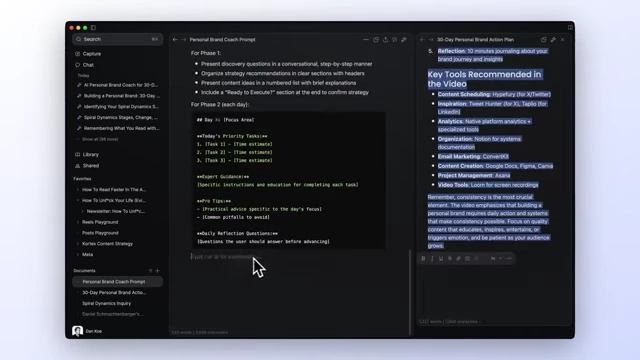Click the '30-Day Personal Brand Action Plan' pane title
The width and height of the screenshot is (640, 360).
[476, 40]
